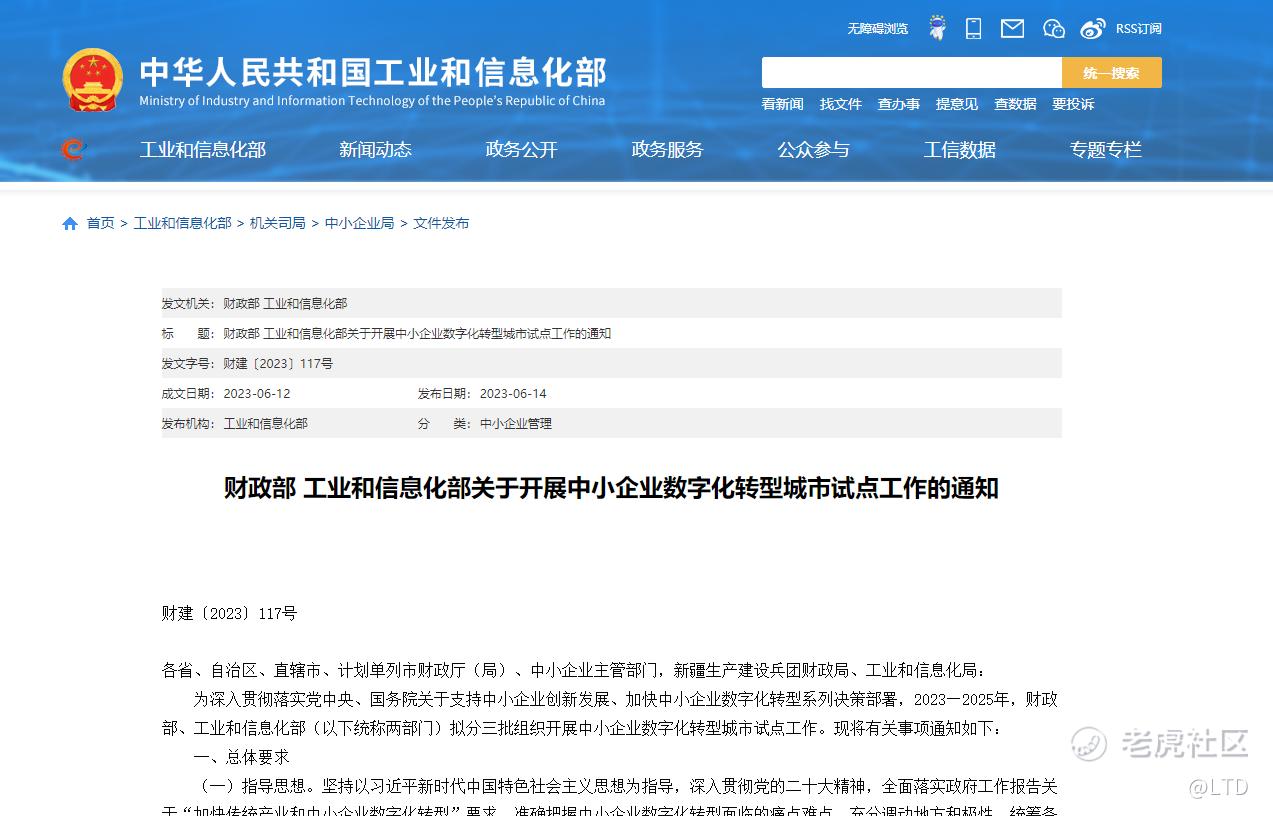Click the 统一搜索 button
The image size is (1273, 816).
click(1112, 73)
